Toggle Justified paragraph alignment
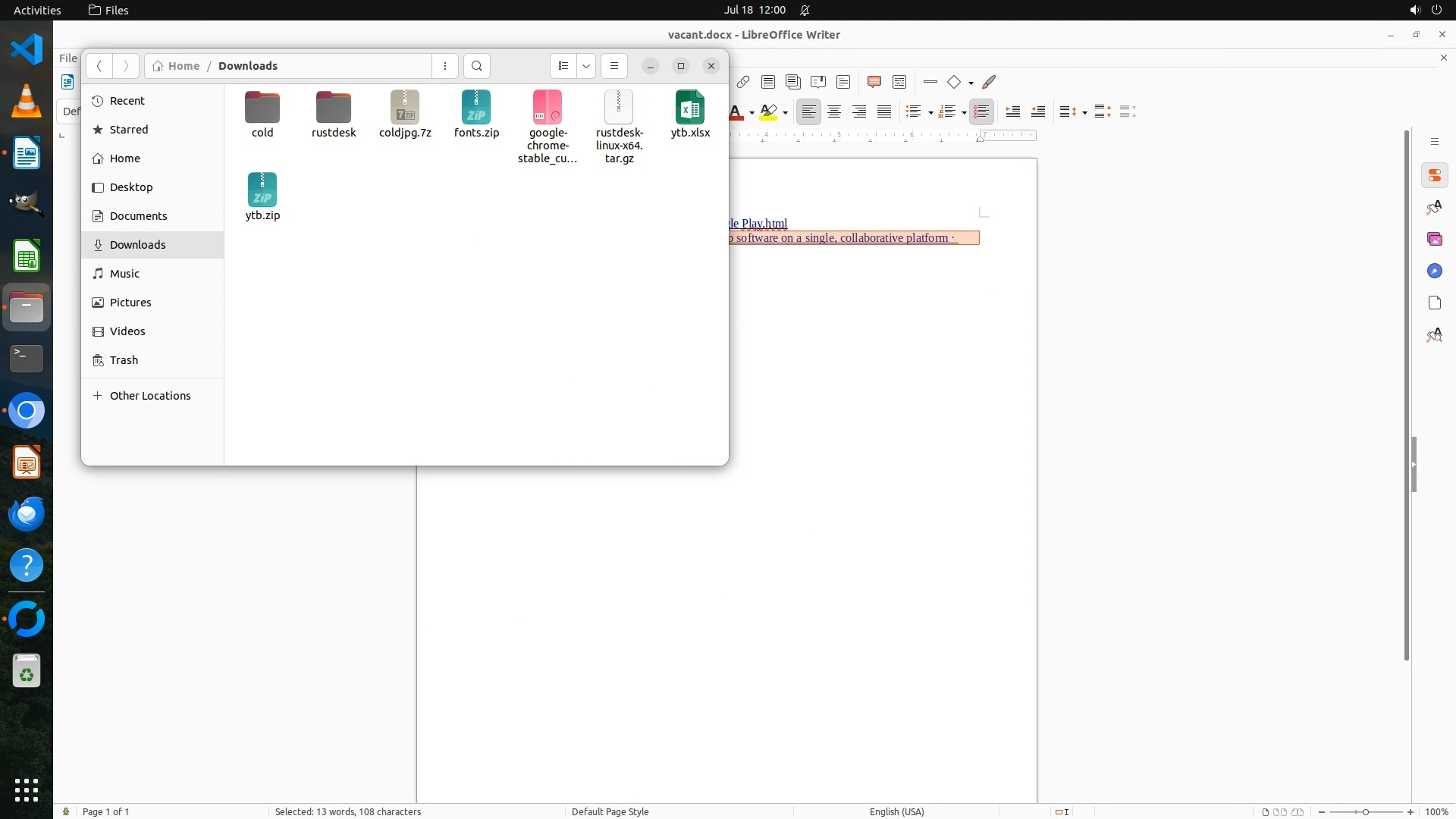Image resolution: width=1456 pixels, height=819 pixels. point(884,111)
